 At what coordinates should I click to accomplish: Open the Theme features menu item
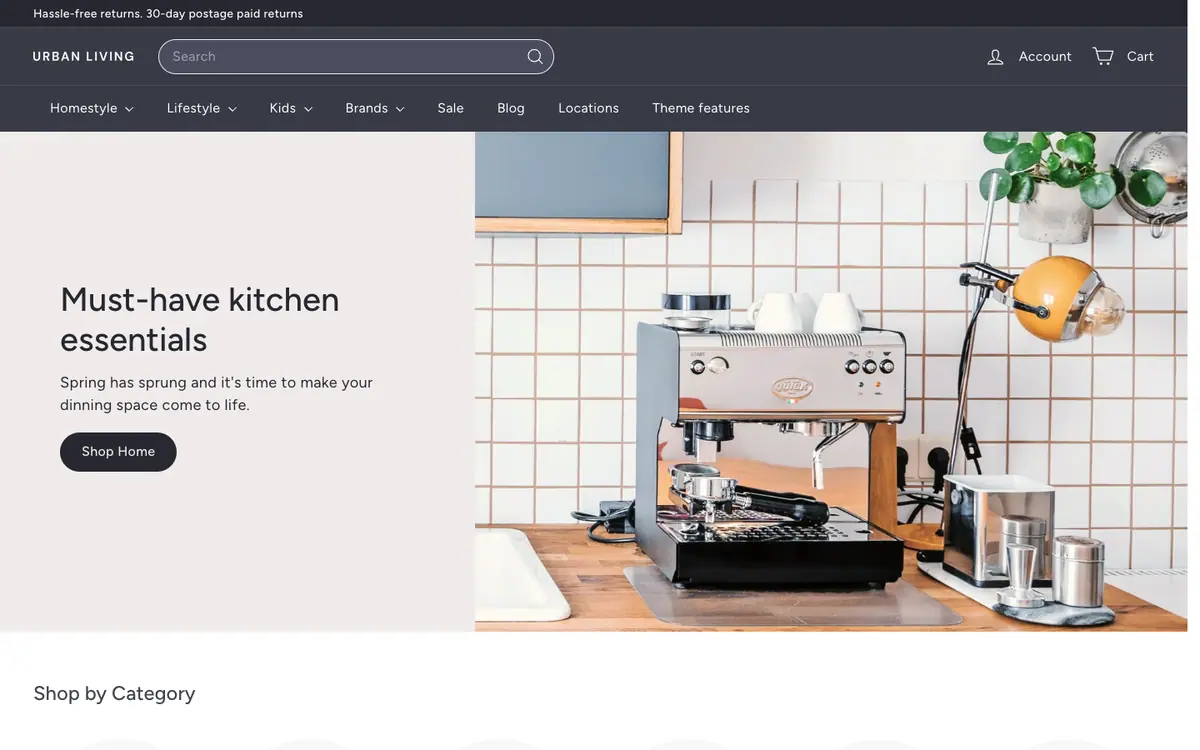[x=701, y=108]
